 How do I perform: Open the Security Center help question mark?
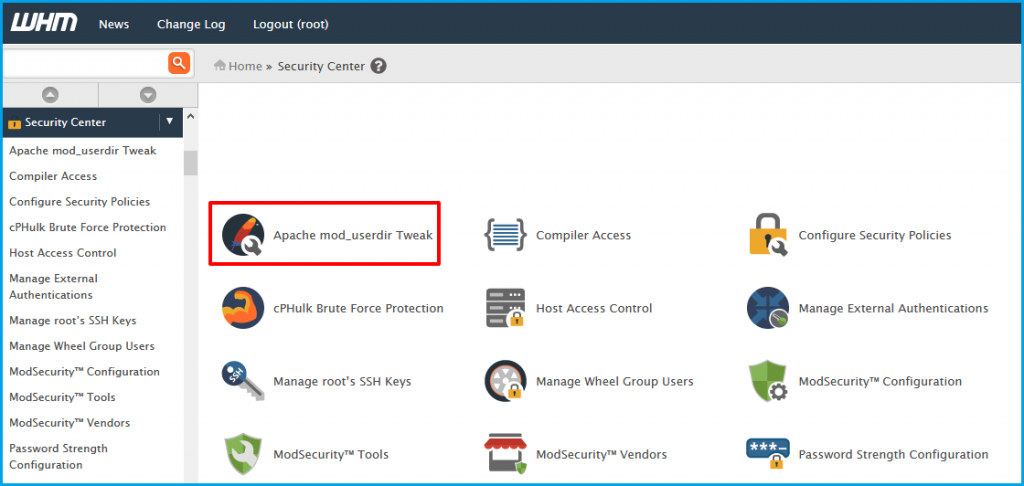click(x=378, y=66)
